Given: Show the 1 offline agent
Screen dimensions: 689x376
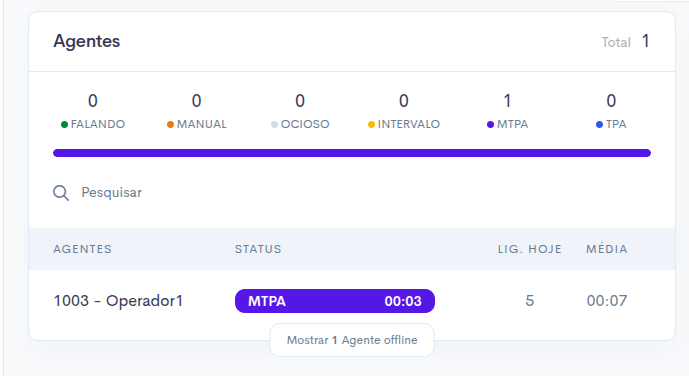Looking at the screenshot, I should pyautogui.click(x=352, y=340).
